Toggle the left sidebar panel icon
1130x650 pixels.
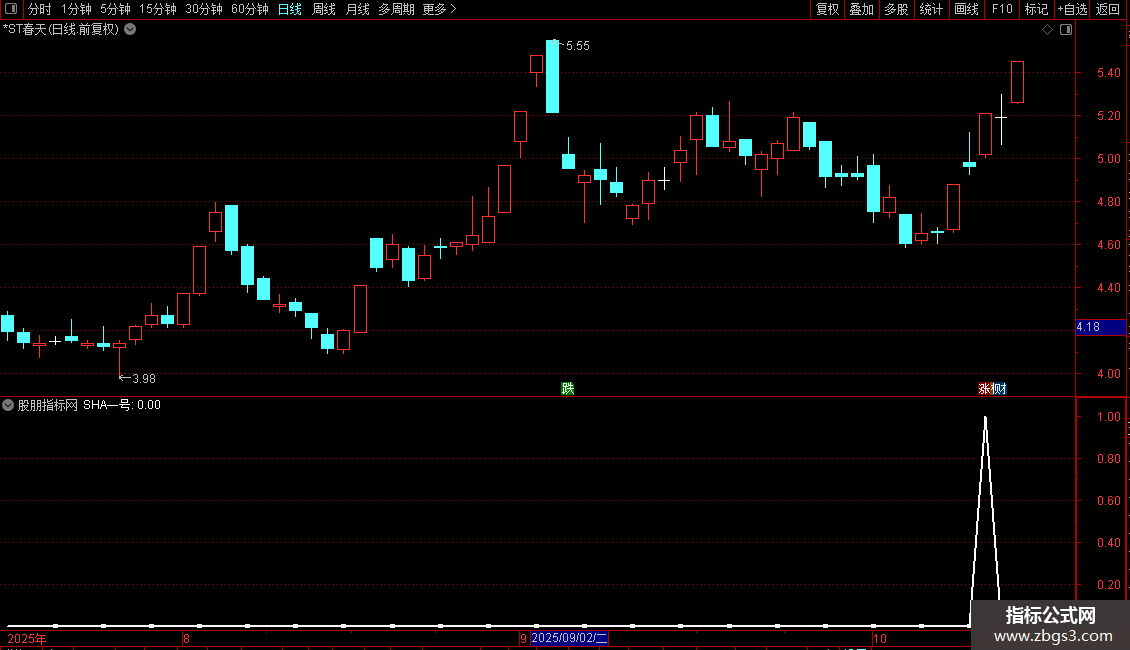click(11, 9)
